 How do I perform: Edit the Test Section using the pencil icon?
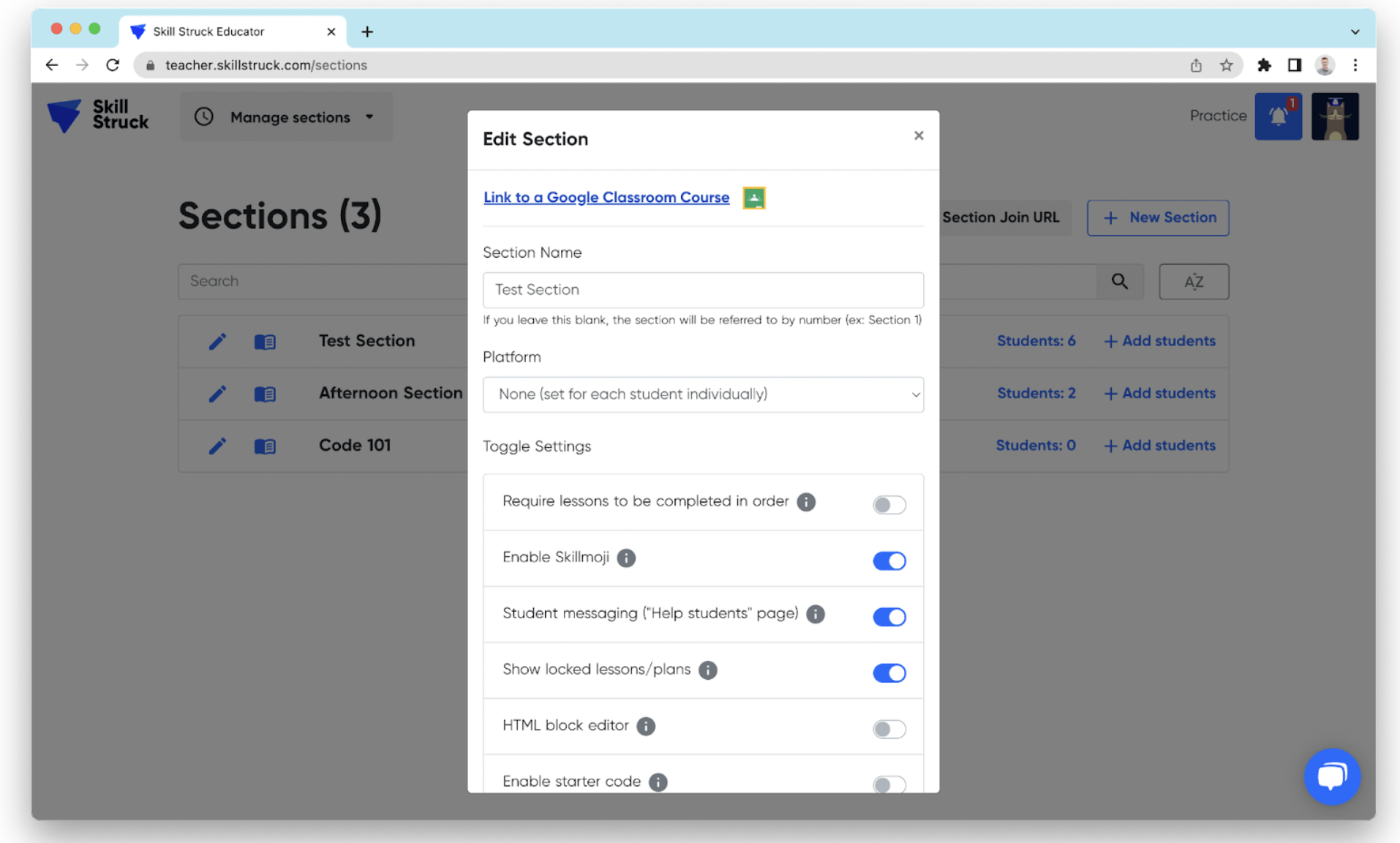coord(217,341)
